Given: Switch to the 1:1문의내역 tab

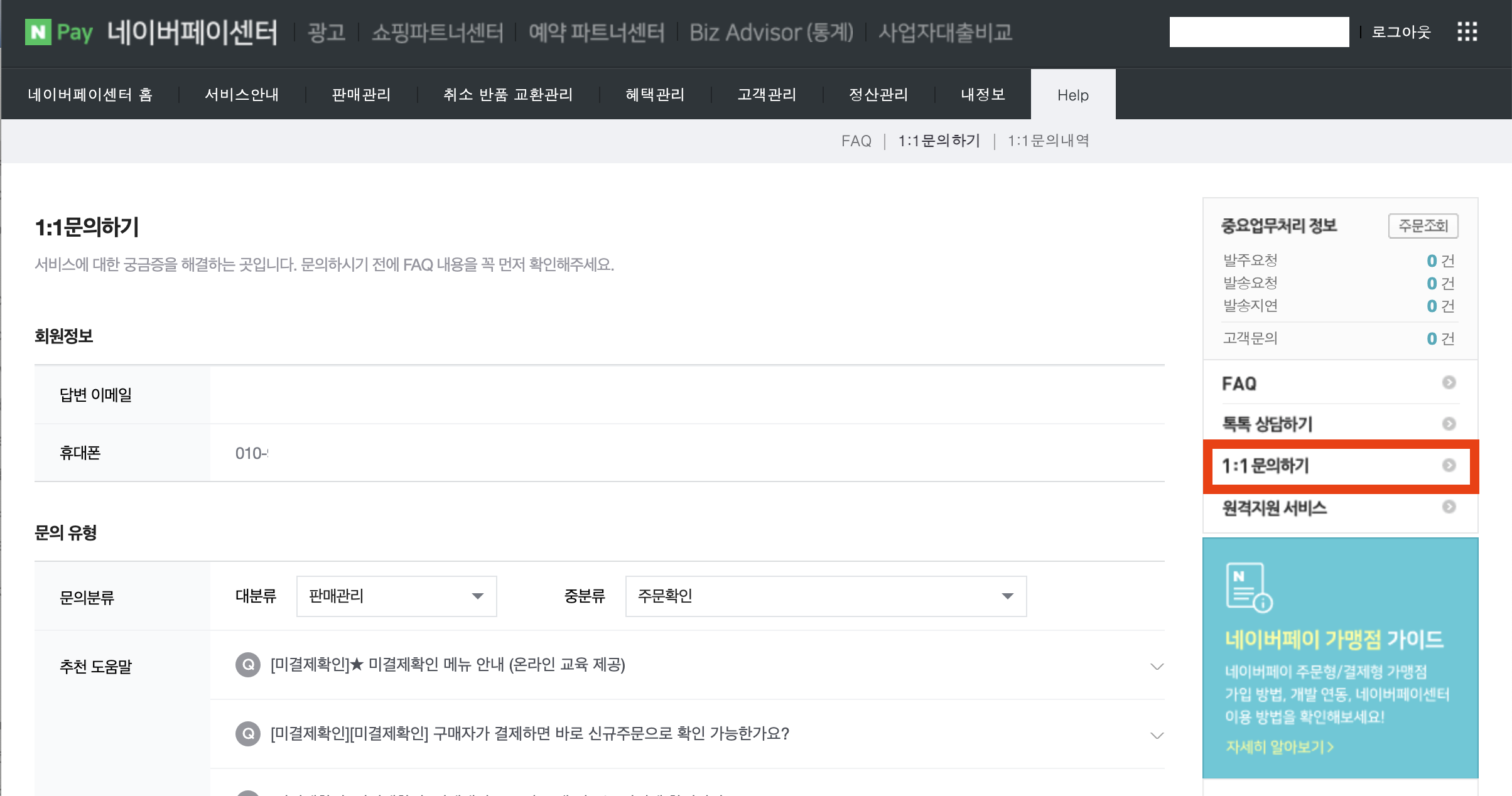Looking at the screenshot, I should point(1048,141).
